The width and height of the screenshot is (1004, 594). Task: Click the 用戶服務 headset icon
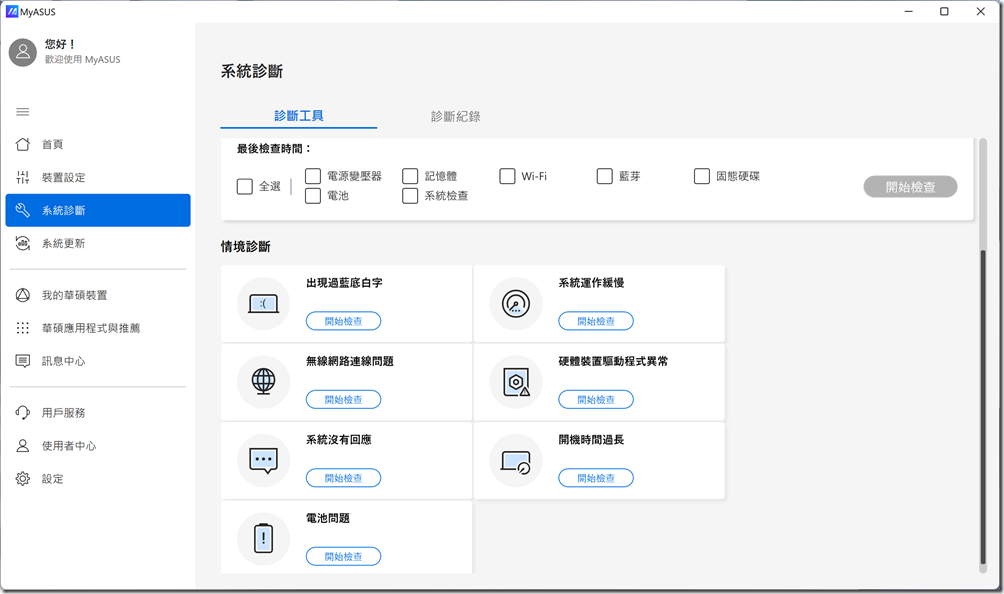click(x=23, y=413)
